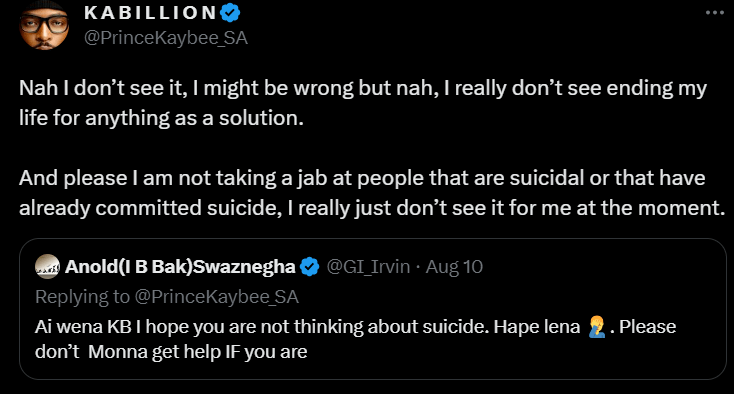Click the quoted author's small avatar

47,267
